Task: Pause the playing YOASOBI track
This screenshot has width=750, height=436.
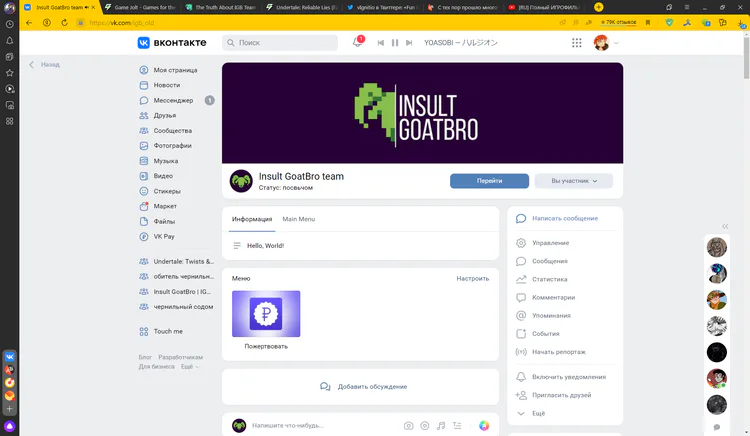Action: [395, 43]
